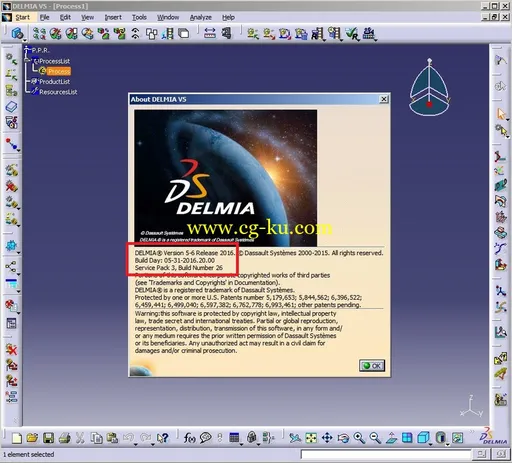Image resolution: width=512 pixels, height=463 pixels.
Task: Click the Print icon
Action: point(65,438)
